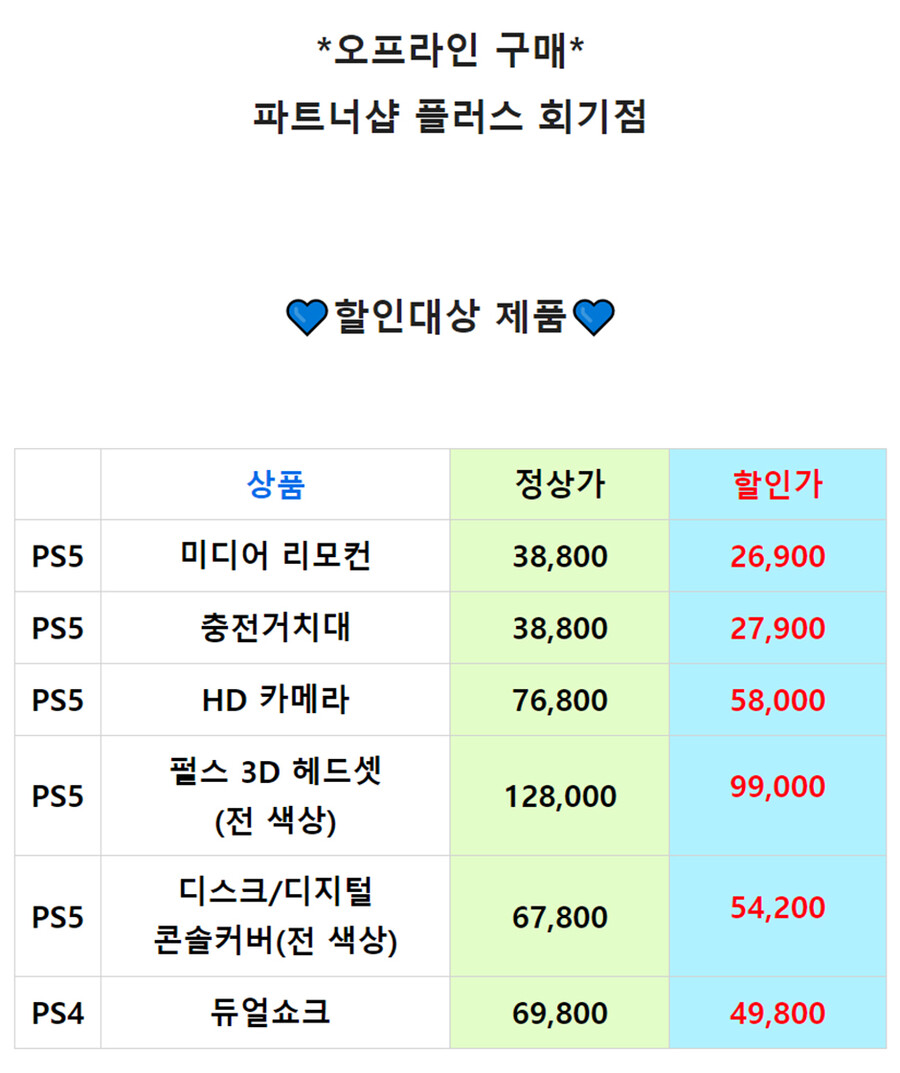
Task: Click the blue heart before 할인대상 제품
Action: [x=307, y=318]
